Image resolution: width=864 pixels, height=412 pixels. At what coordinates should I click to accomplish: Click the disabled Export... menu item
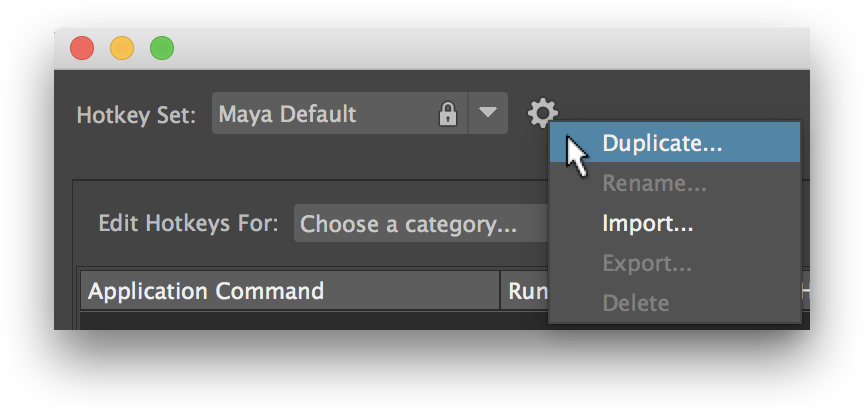point(646,263)
